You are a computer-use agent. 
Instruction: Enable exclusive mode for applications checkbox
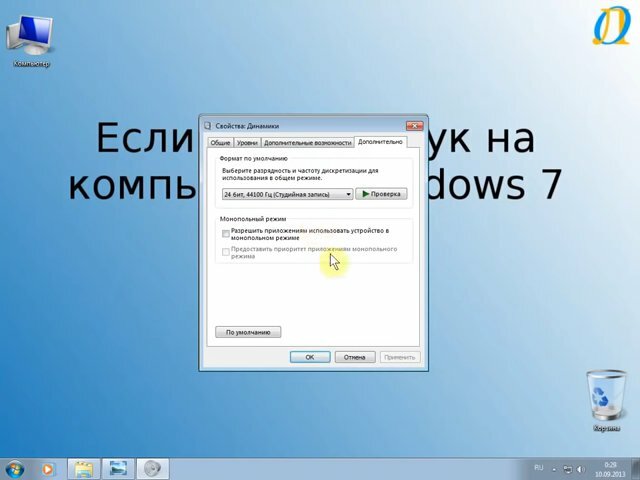coord(226,234)
